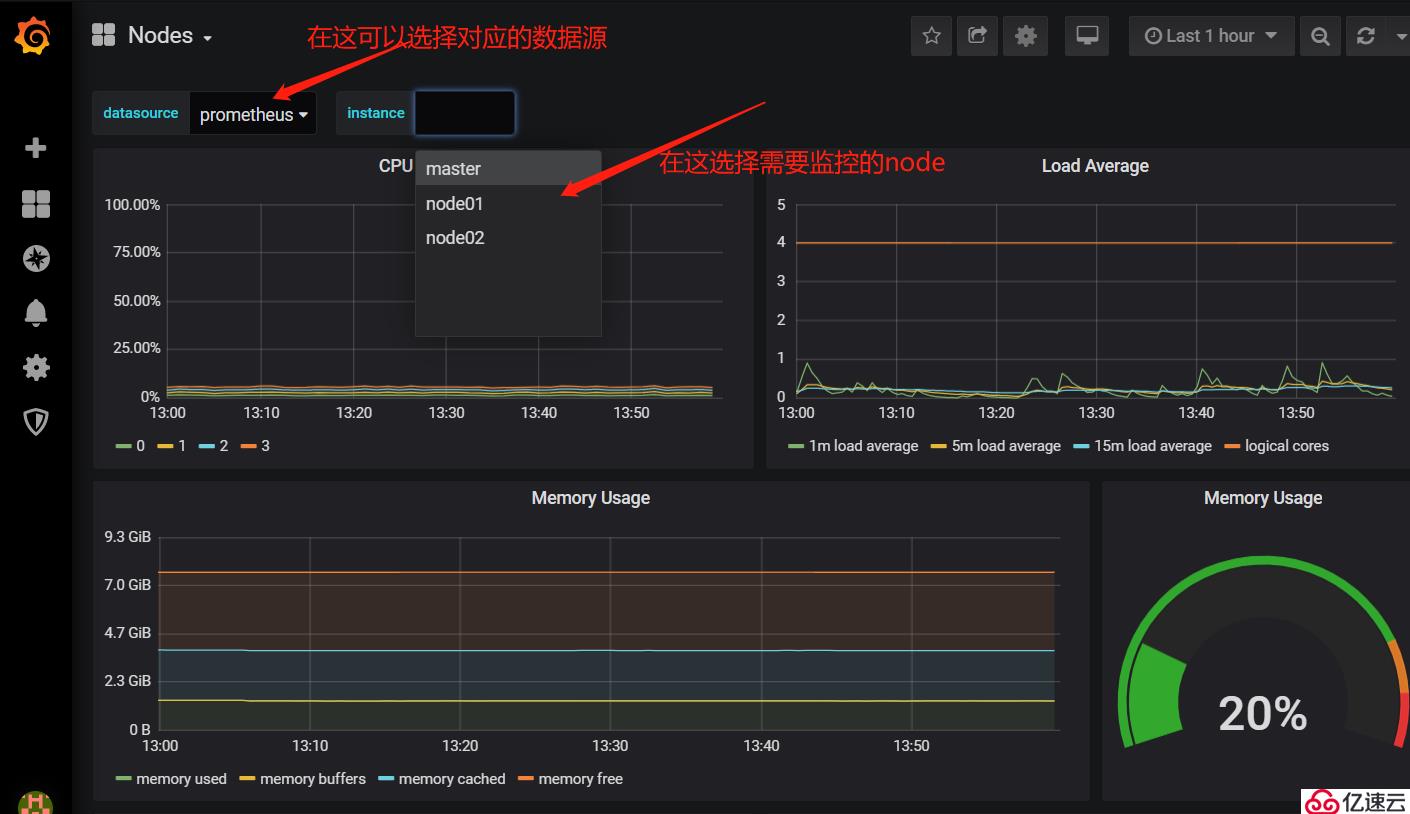The width and height of the screenshot is (1410, 814).
Task: Open the Alerting bell icon
Action: tap(35, 313)
